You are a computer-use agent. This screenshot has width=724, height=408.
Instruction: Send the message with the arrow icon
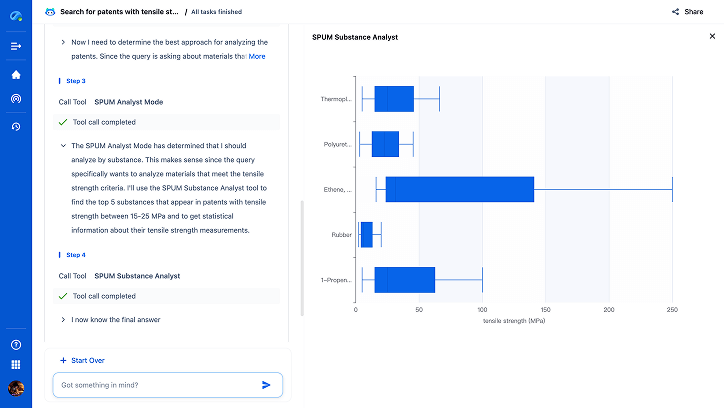(x=266, y=385)
